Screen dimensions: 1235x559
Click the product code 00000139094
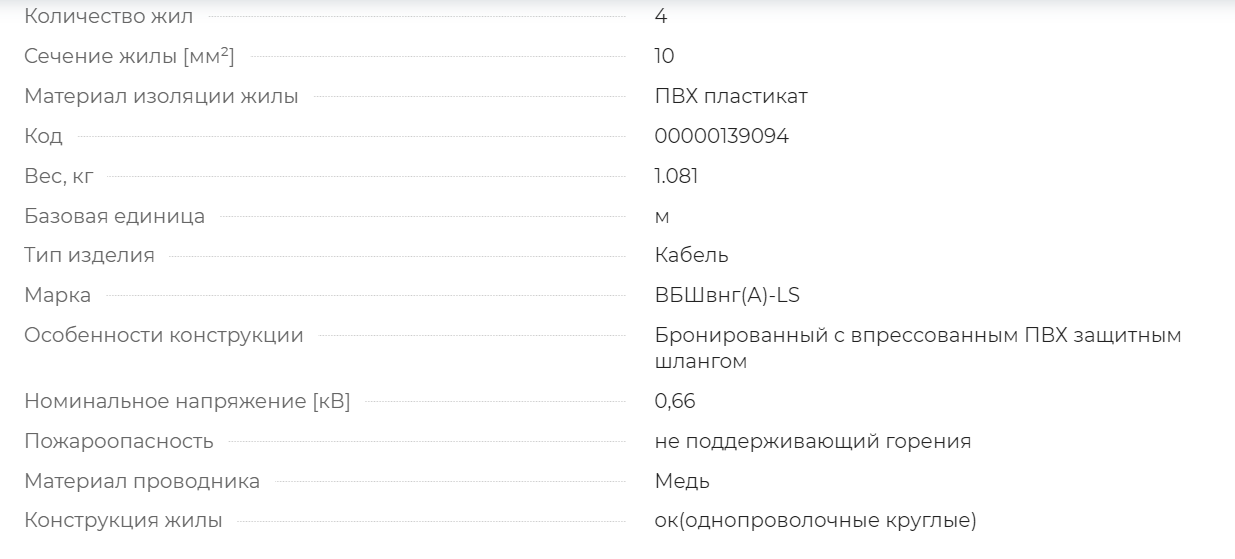click(722, 136)
